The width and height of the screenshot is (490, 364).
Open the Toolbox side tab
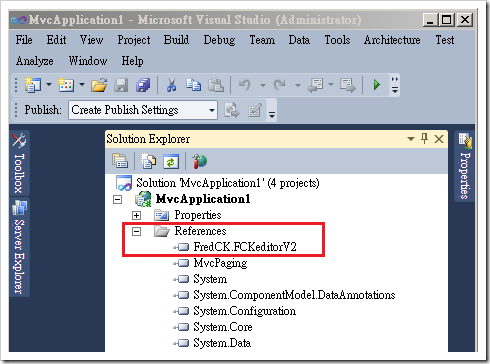(x=19, y=163)
